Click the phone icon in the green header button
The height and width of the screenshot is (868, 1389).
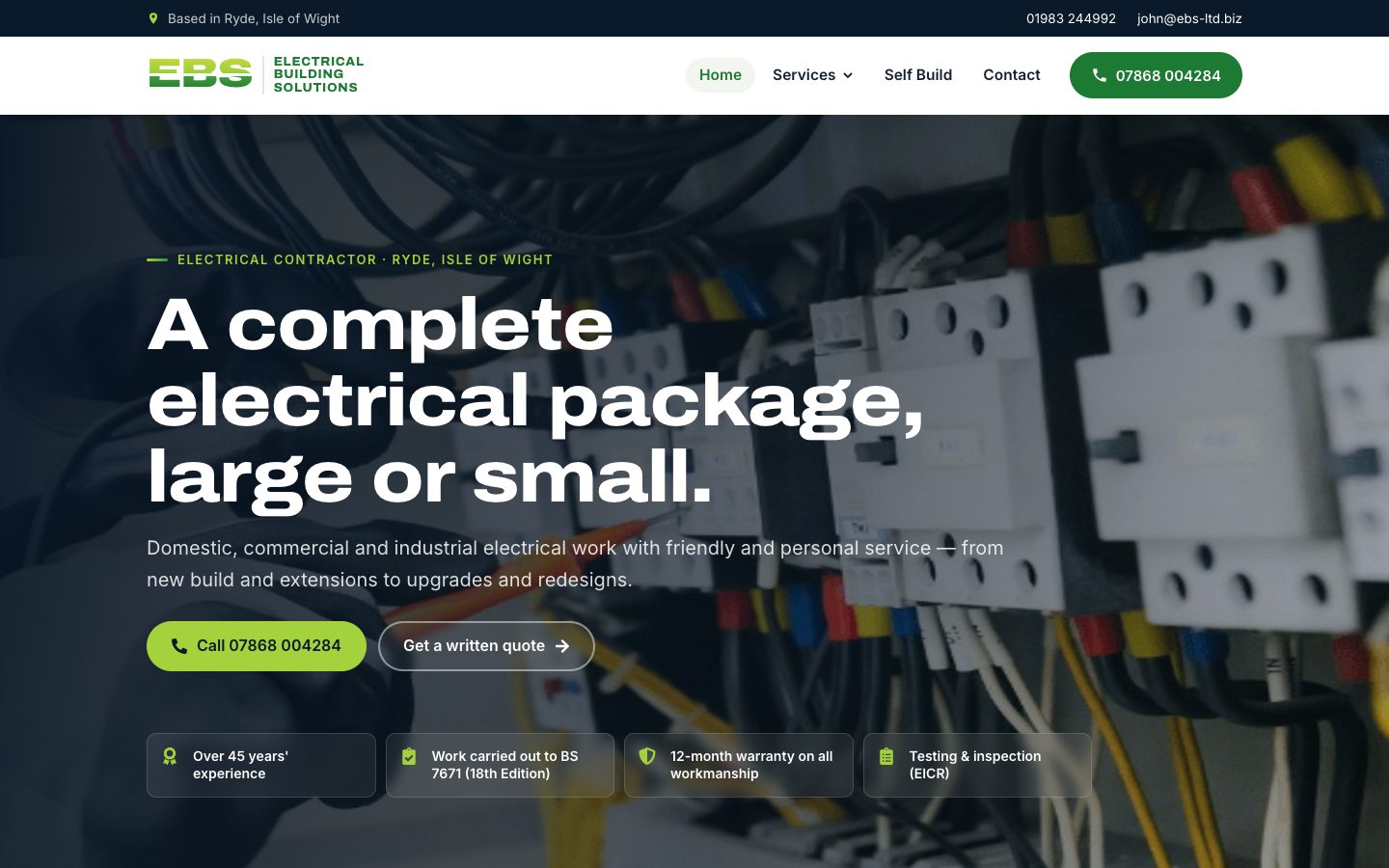pyautogui.click(x=1099, y=75)
